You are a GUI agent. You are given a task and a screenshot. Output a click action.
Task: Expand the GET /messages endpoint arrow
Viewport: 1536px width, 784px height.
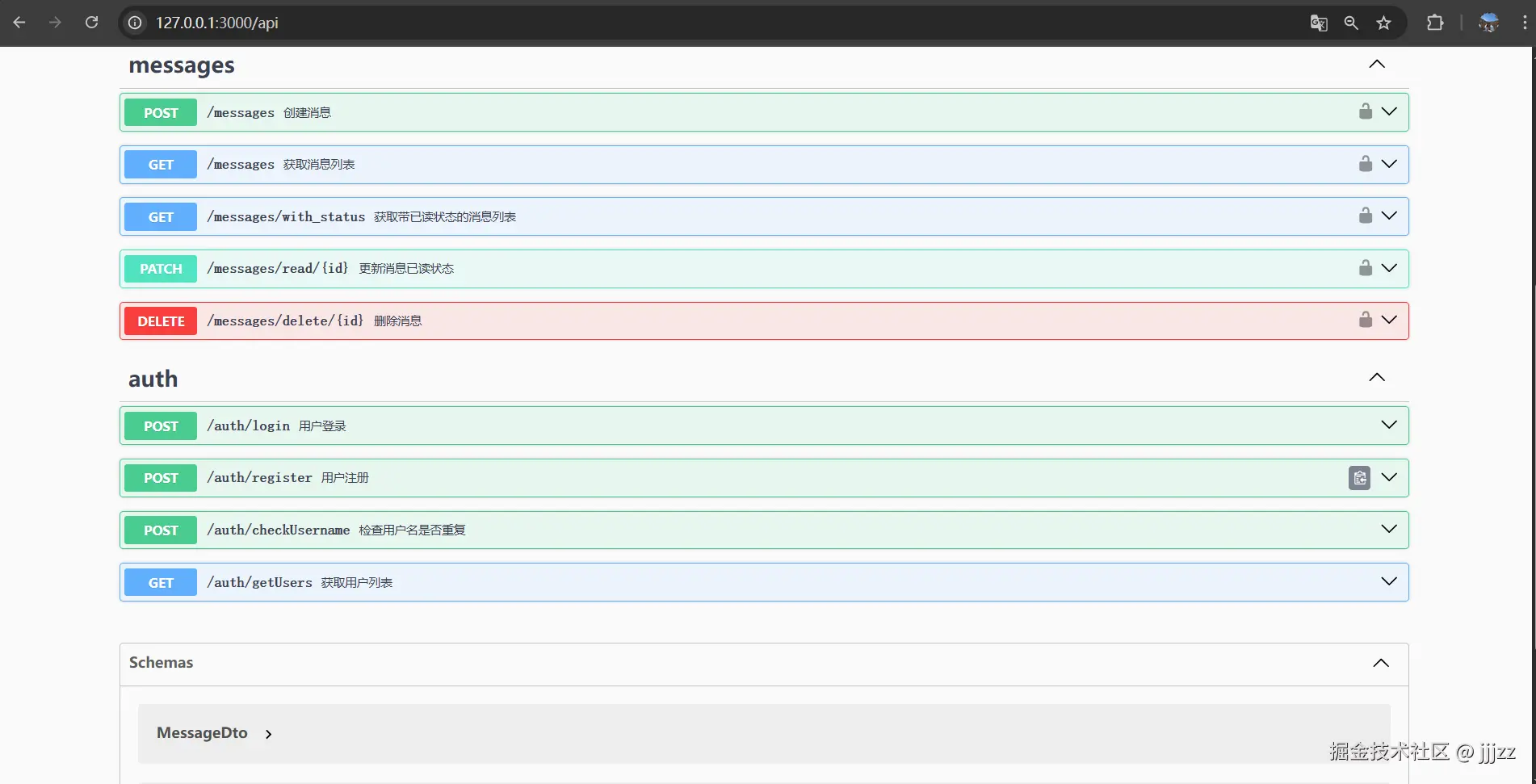(1389, 164)
